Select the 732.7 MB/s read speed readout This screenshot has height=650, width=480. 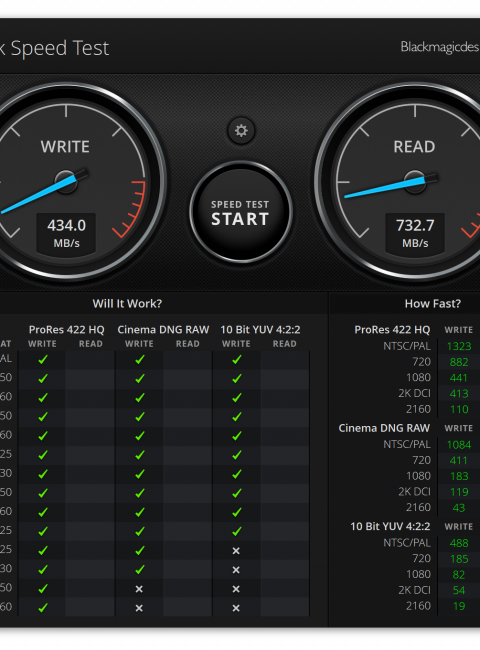(x=415, y=233)
